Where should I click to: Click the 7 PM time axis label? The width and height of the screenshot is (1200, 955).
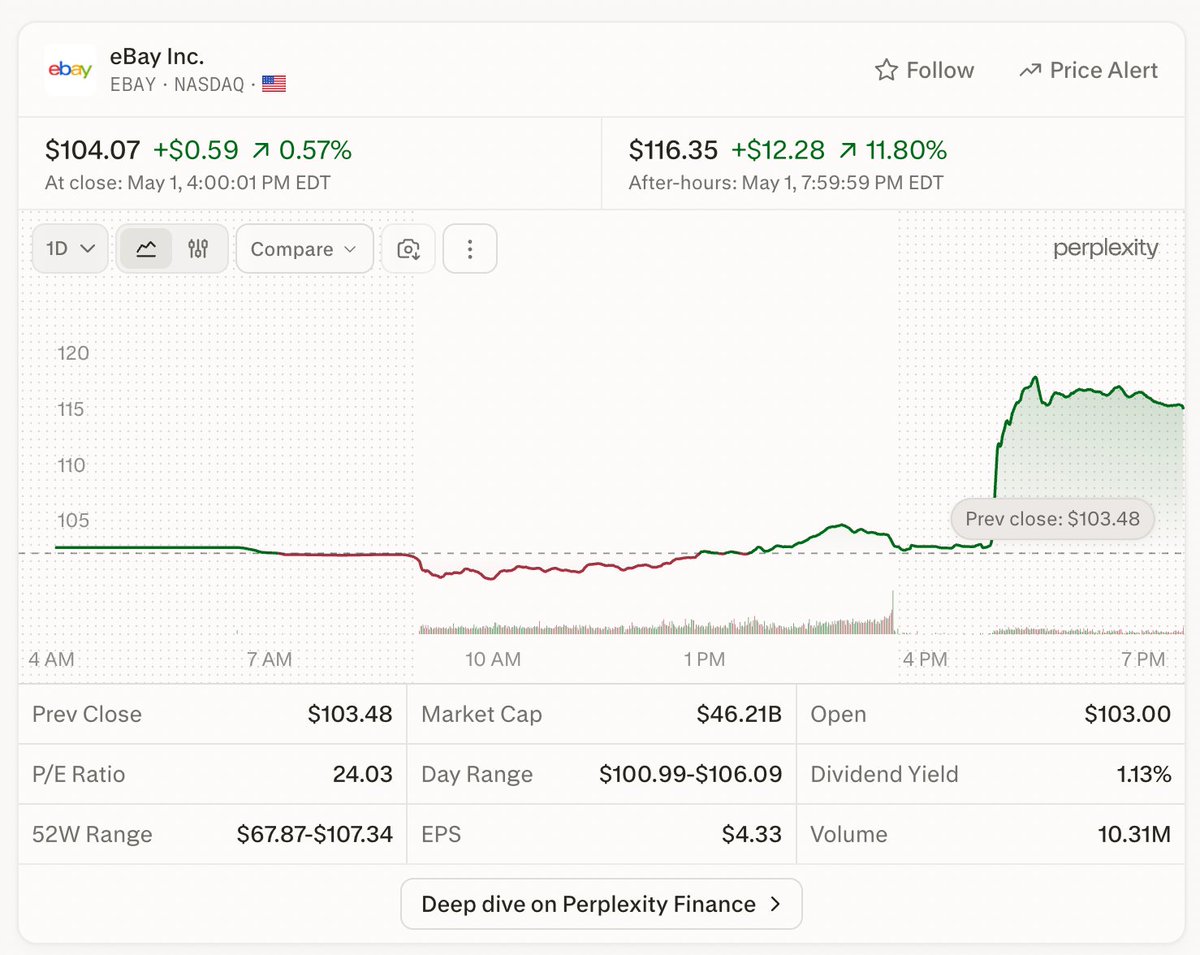pyautogui.click(x=1143, y=660)
